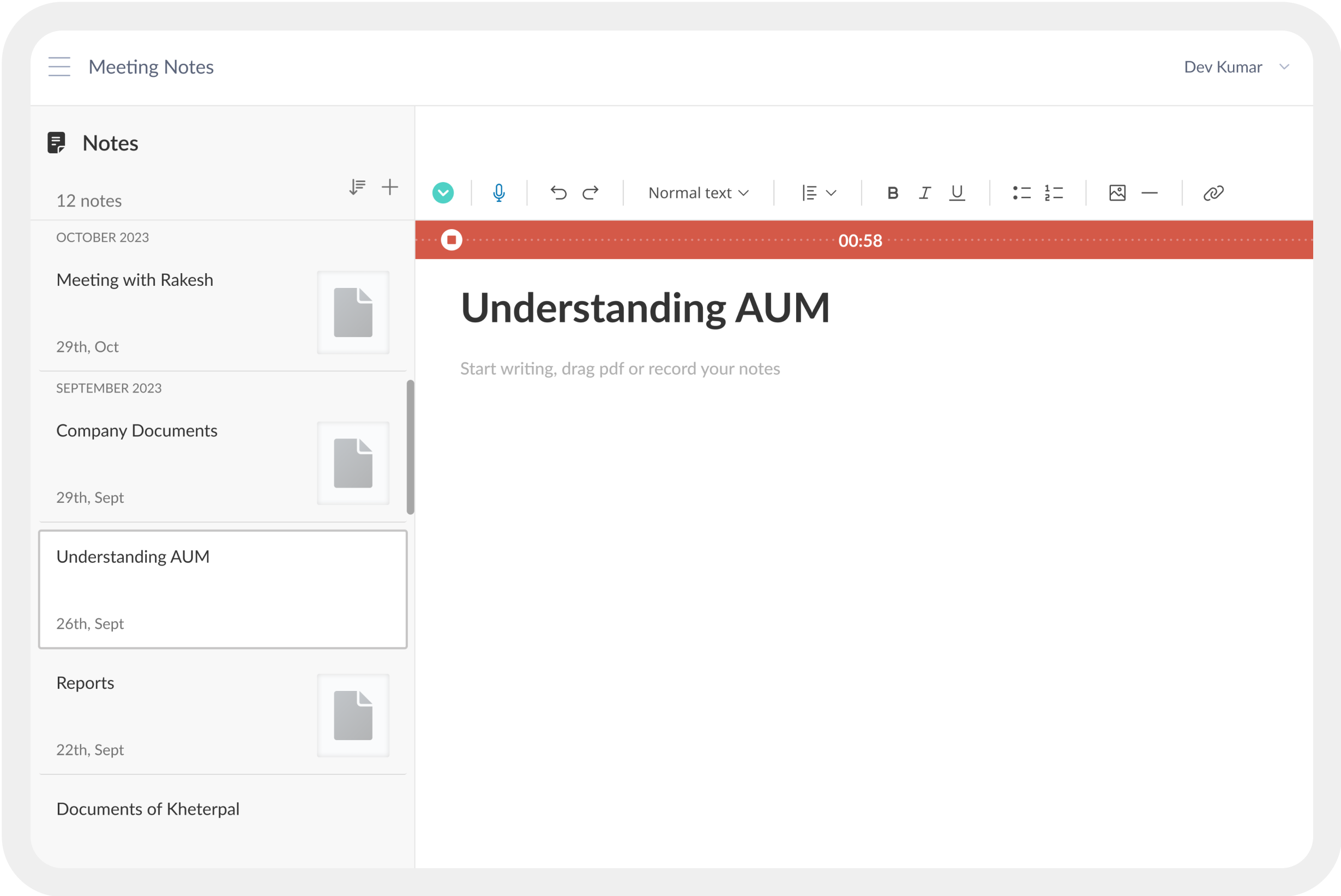Image resolution: width=1341 pixels, height=896 pixels.
Task: Click the microphone record icon
Action: 498,193
